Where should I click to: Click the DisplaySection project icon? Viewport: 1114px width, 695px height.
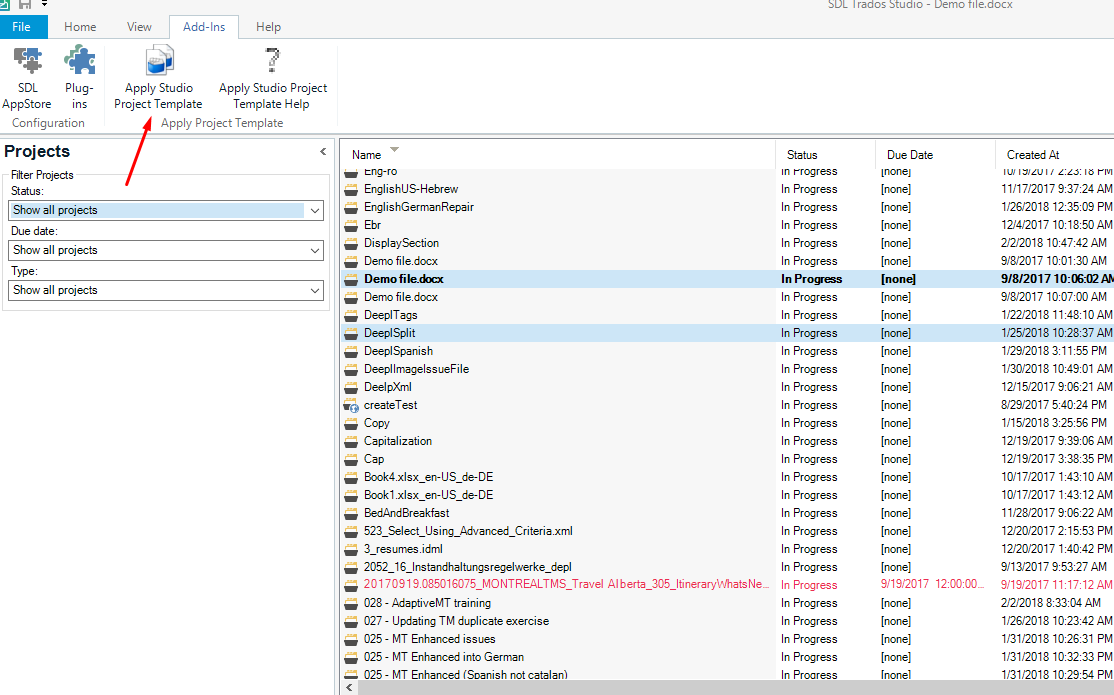[351, 244]
